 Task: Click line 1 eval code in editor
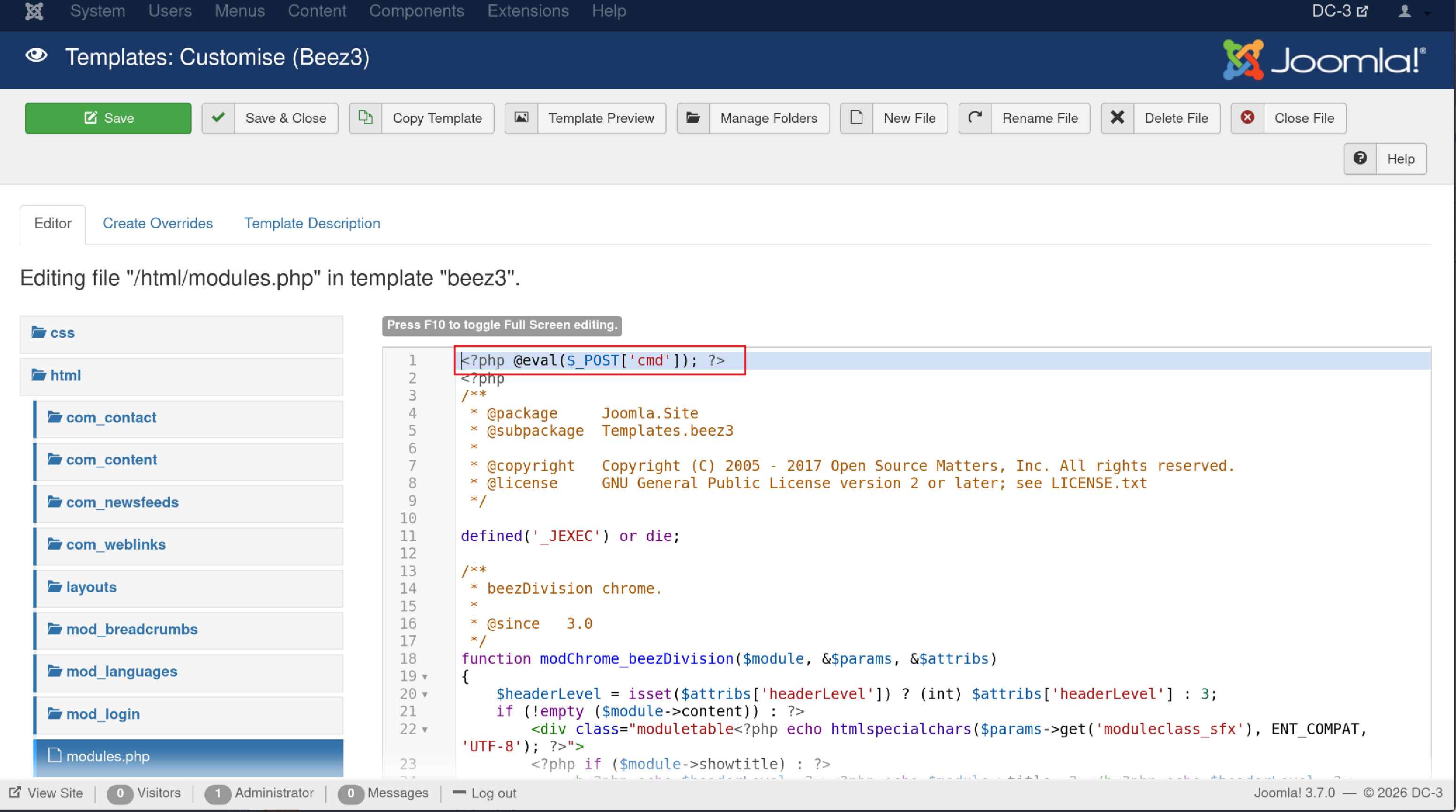point(593,360)
